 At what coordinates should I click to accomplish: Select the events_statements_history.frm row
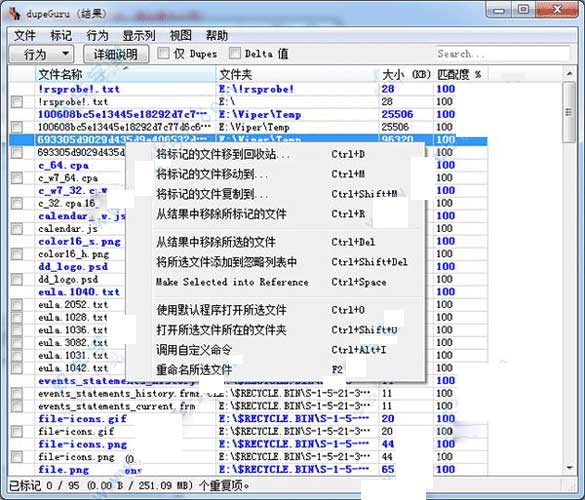[x=248, y=394]
